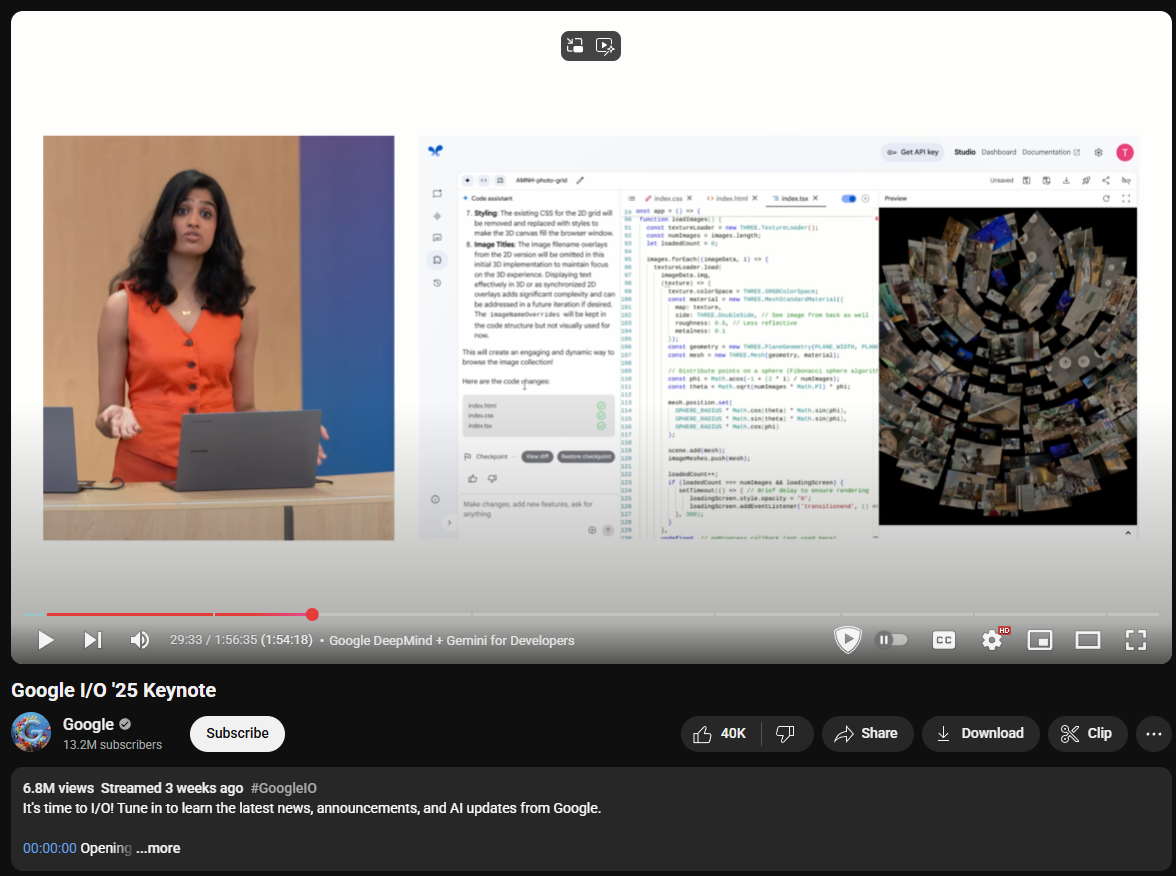Create a Clip from the video
Screen dimensions: 1176x876
[1086, 734]
